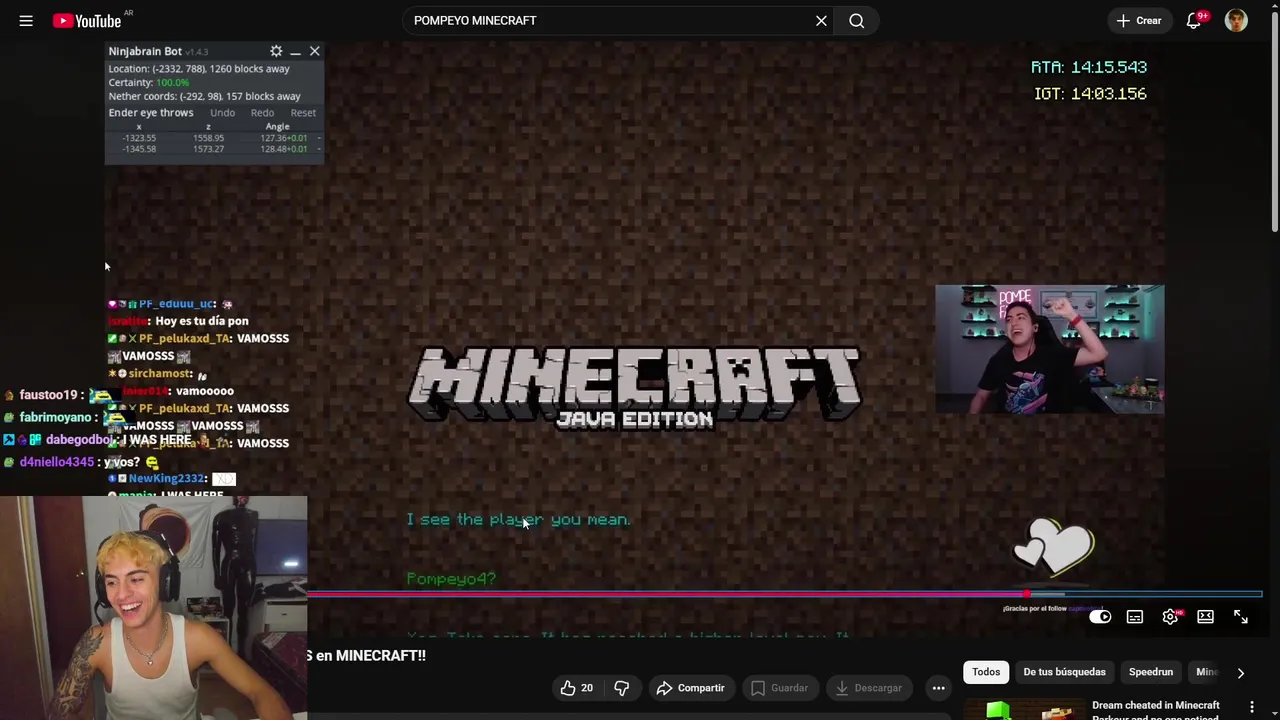The image size is (1280, 720).
Task: Toggle the autoplay switch
Action: (x=1100, y=617)
